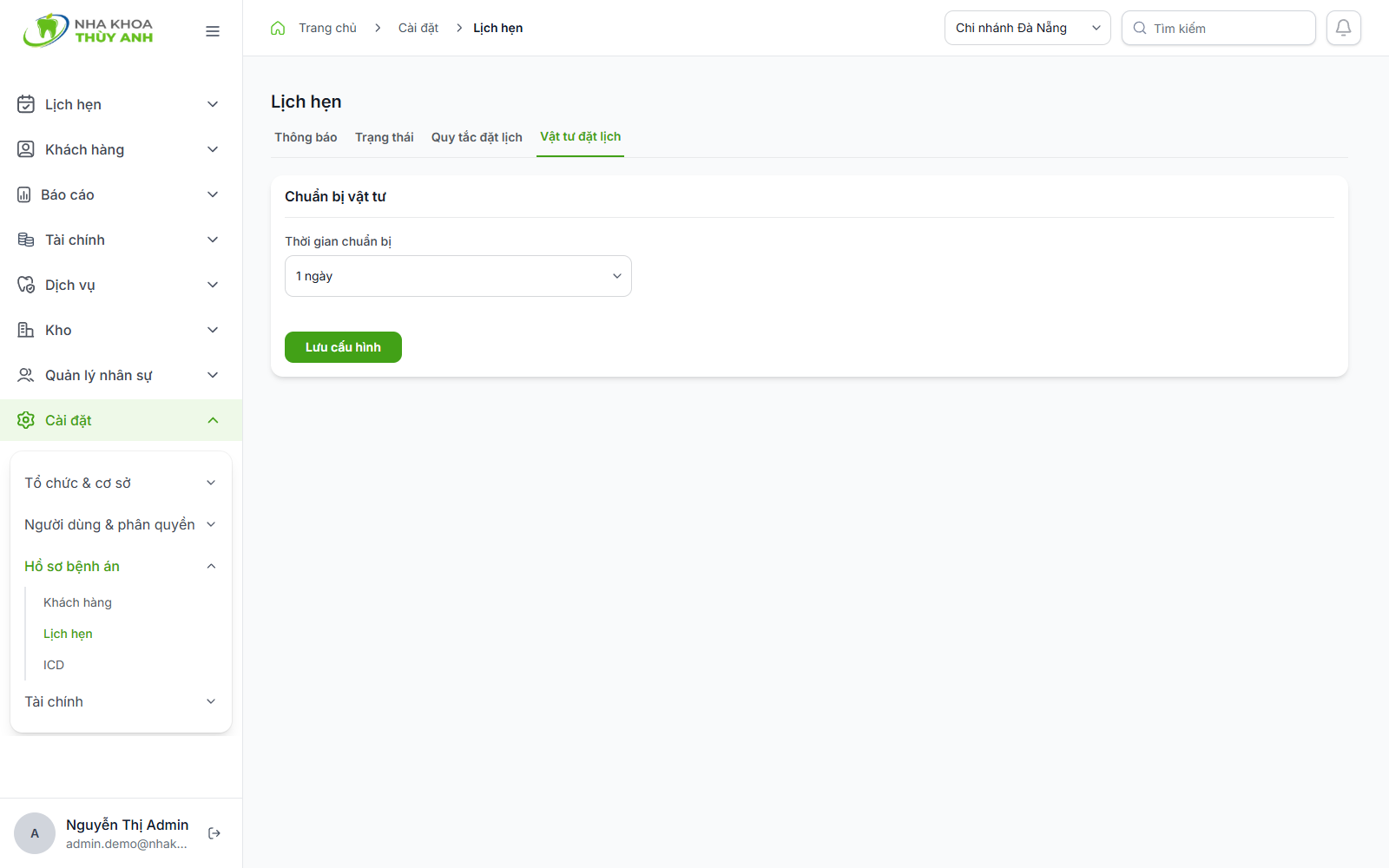Go to Cài đặt breadcrumb link

click(x=418, y=28)
